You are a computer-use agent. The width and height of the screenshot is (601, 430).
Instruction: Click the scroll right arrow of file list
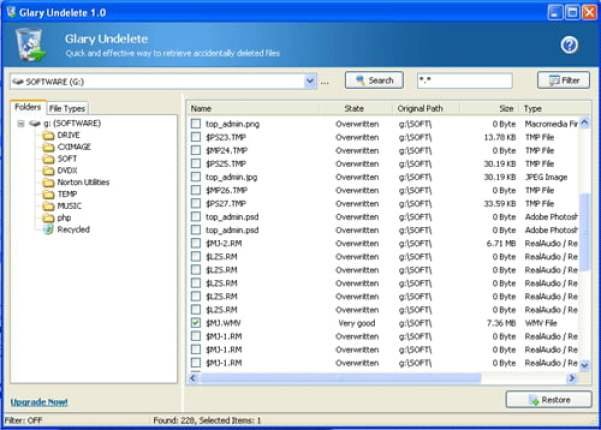click(572, 378)
